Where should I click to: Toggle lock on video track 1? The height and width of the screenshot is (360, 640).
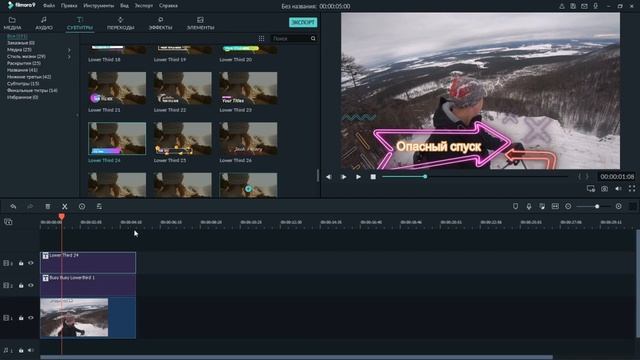(21, 318)
